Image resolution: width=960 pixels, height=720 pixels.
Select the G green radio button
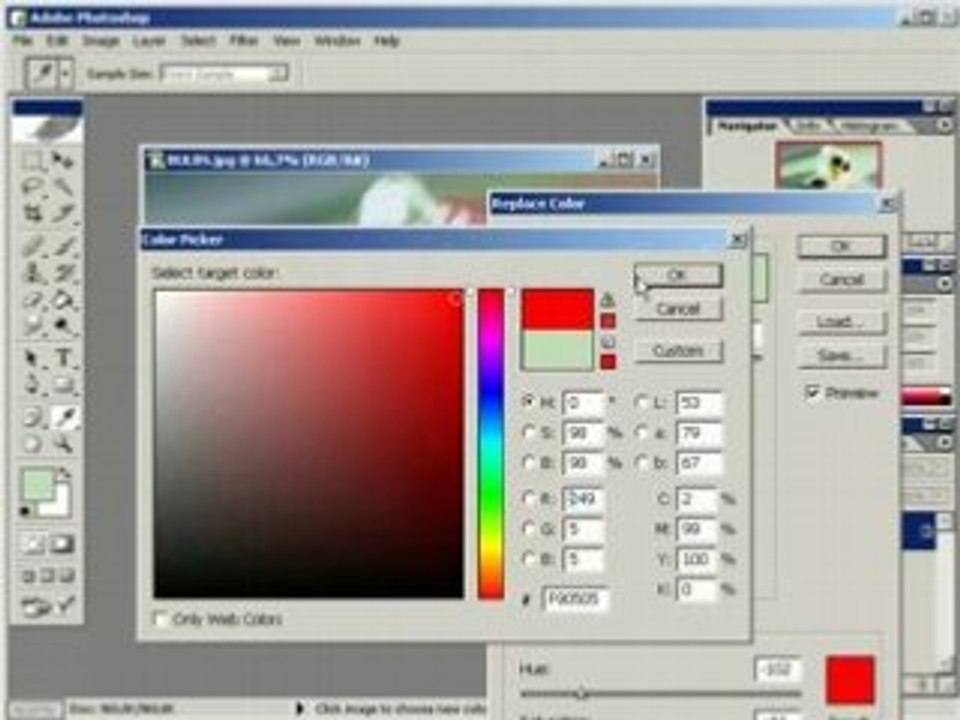click(528, 528)
